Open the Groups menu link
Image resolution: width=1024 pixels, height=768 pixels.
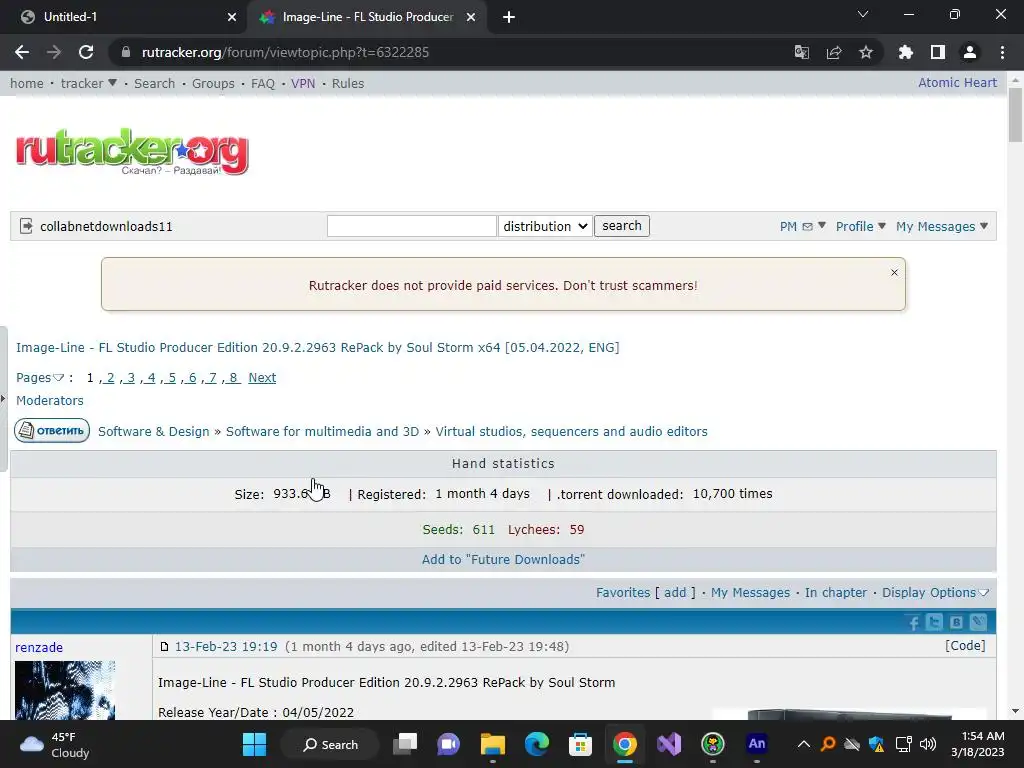[x=213, y=84]
